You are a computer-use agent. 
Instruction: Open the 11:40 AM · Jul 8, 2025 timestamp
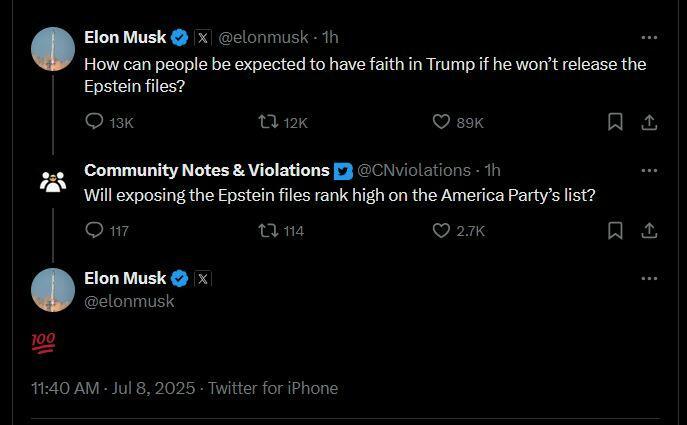pos(115,388)
